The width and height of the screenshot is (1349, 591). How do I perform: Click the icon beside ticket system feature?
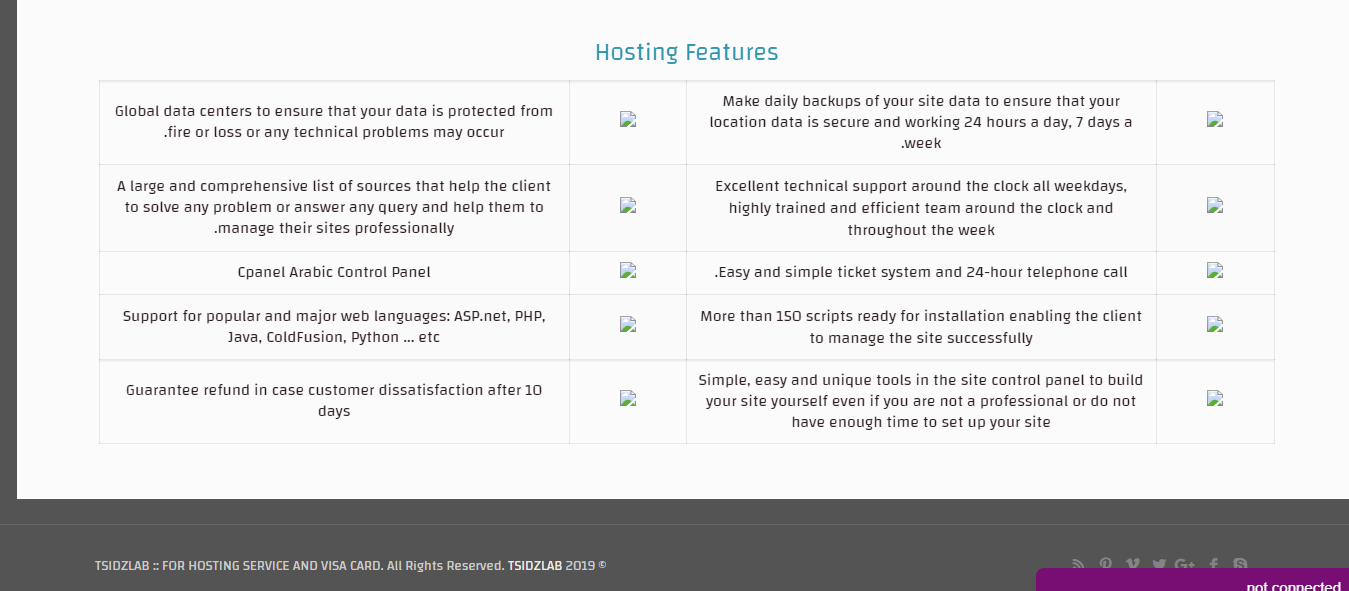click(1215, 270)
